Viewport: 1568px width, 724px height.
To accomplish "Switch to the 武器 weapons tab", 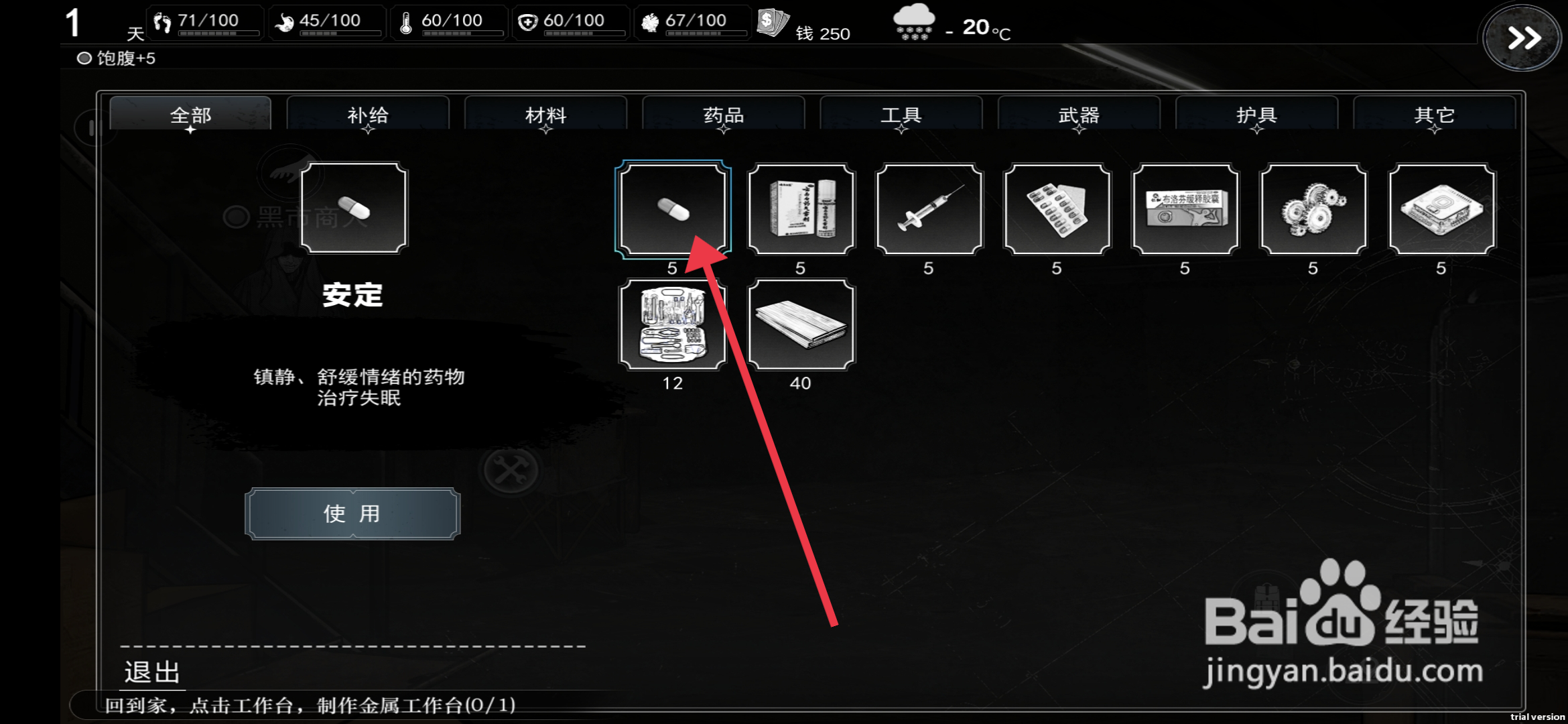I will pos(1079,114).
